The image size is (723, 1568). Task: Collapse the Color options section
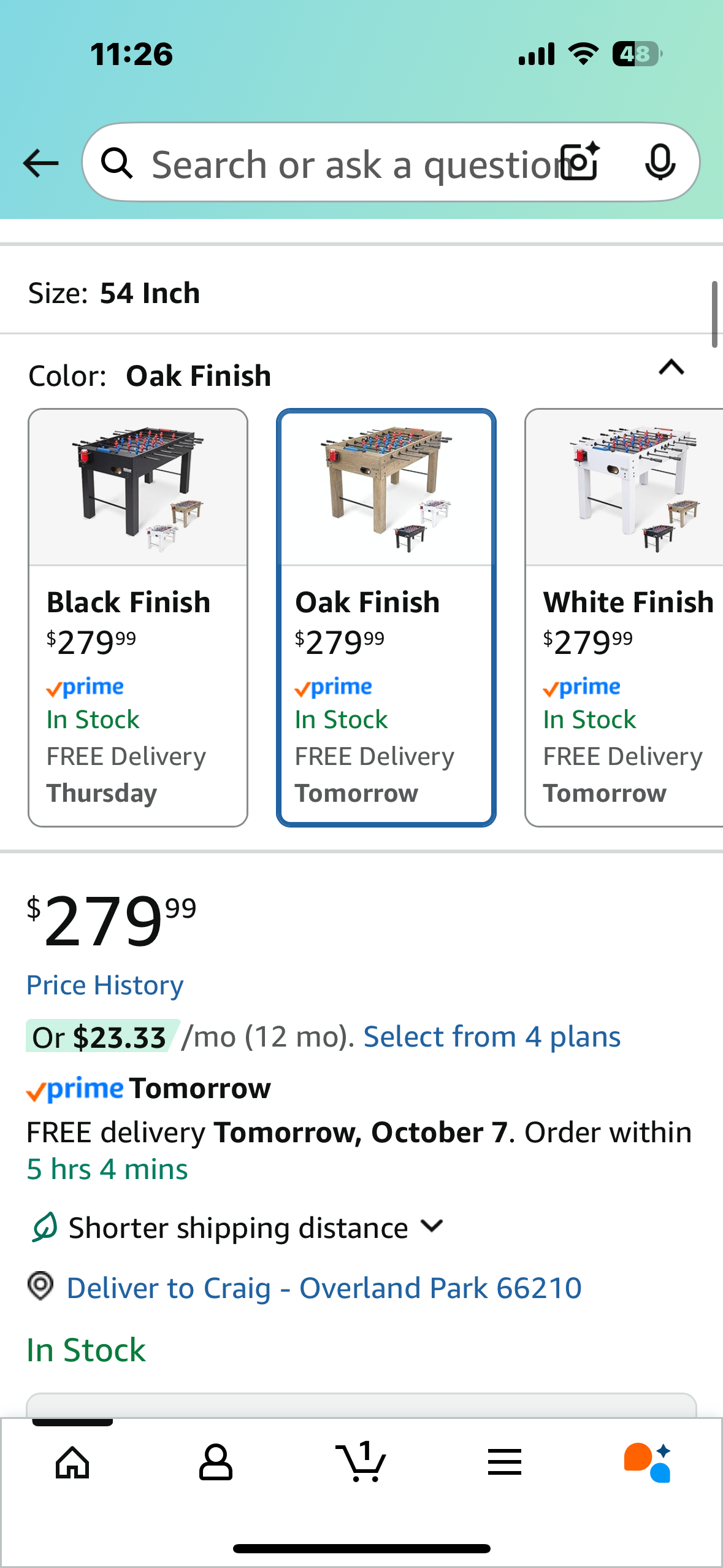point(671,367)
